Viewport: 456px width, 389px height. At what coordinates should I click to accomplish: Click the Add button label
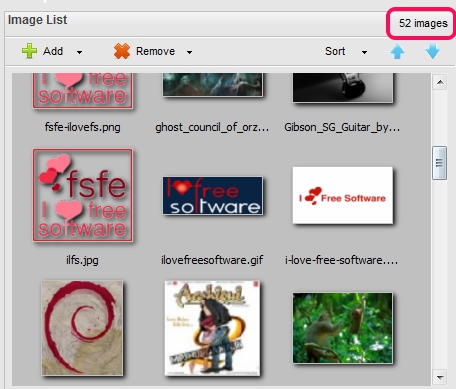pos(53,51)
